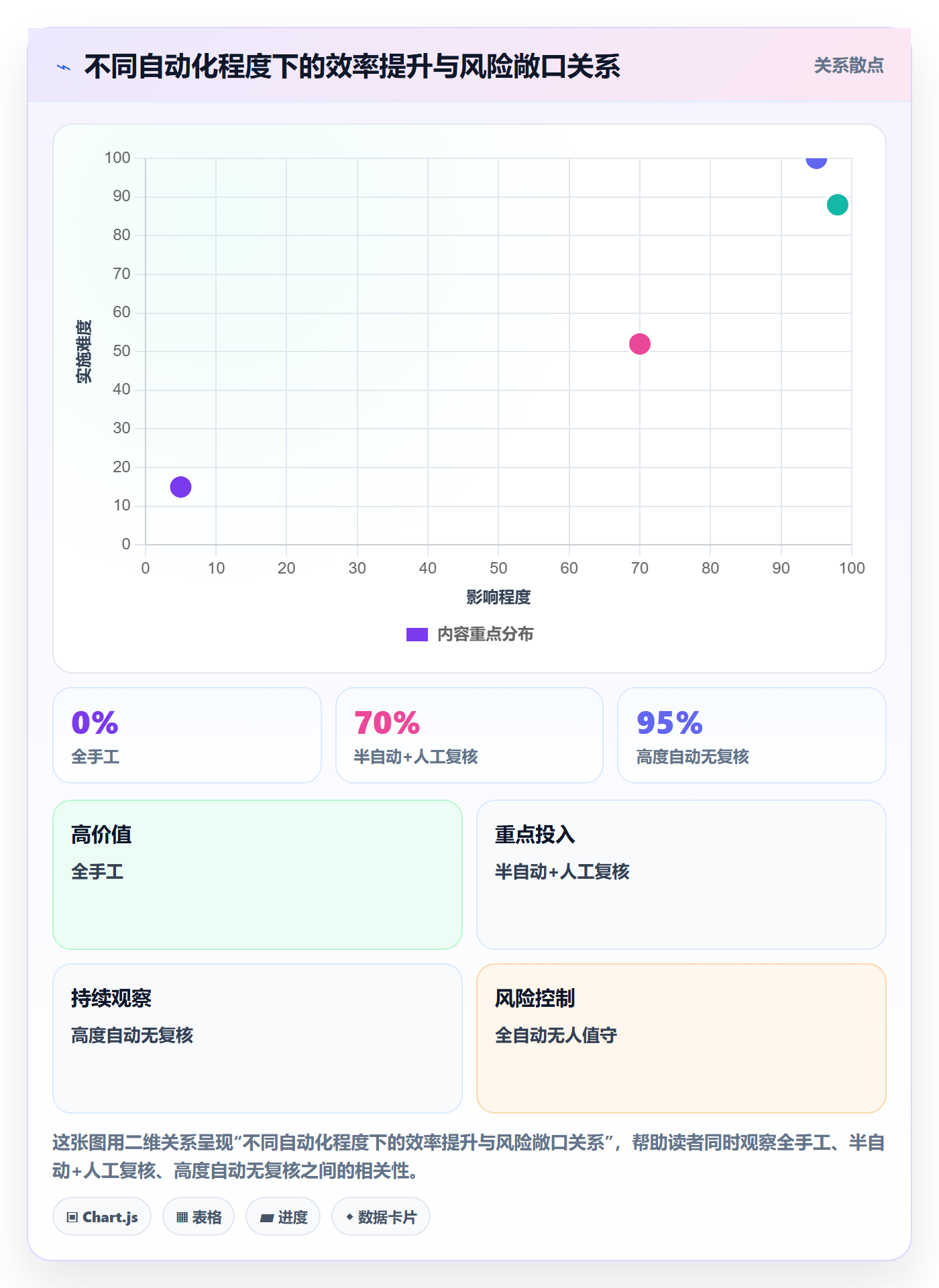Select the 重点投入 quadrant card
Screen dimensions: 939x1288
pyautogui.click(x=681, y=875)
